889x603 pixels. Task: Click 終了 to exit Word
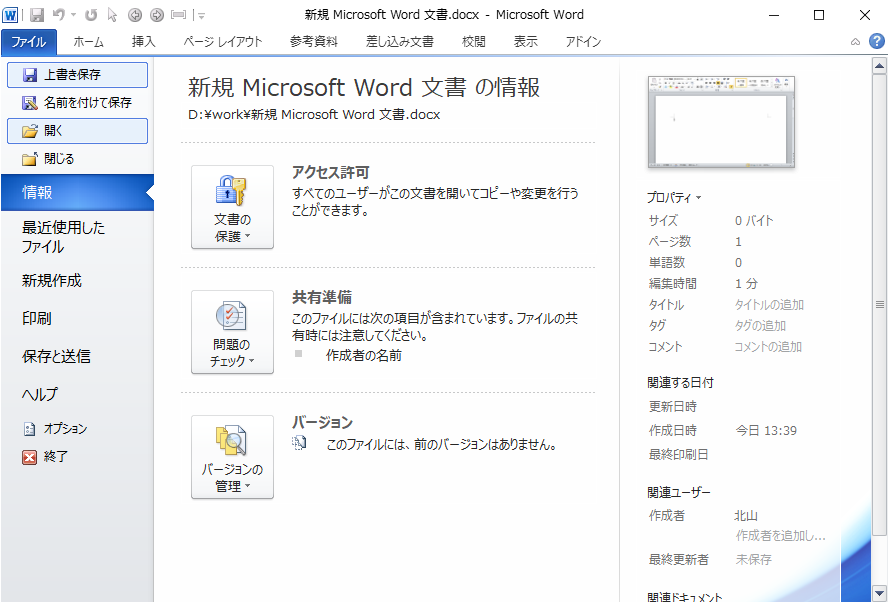[78, 457]
